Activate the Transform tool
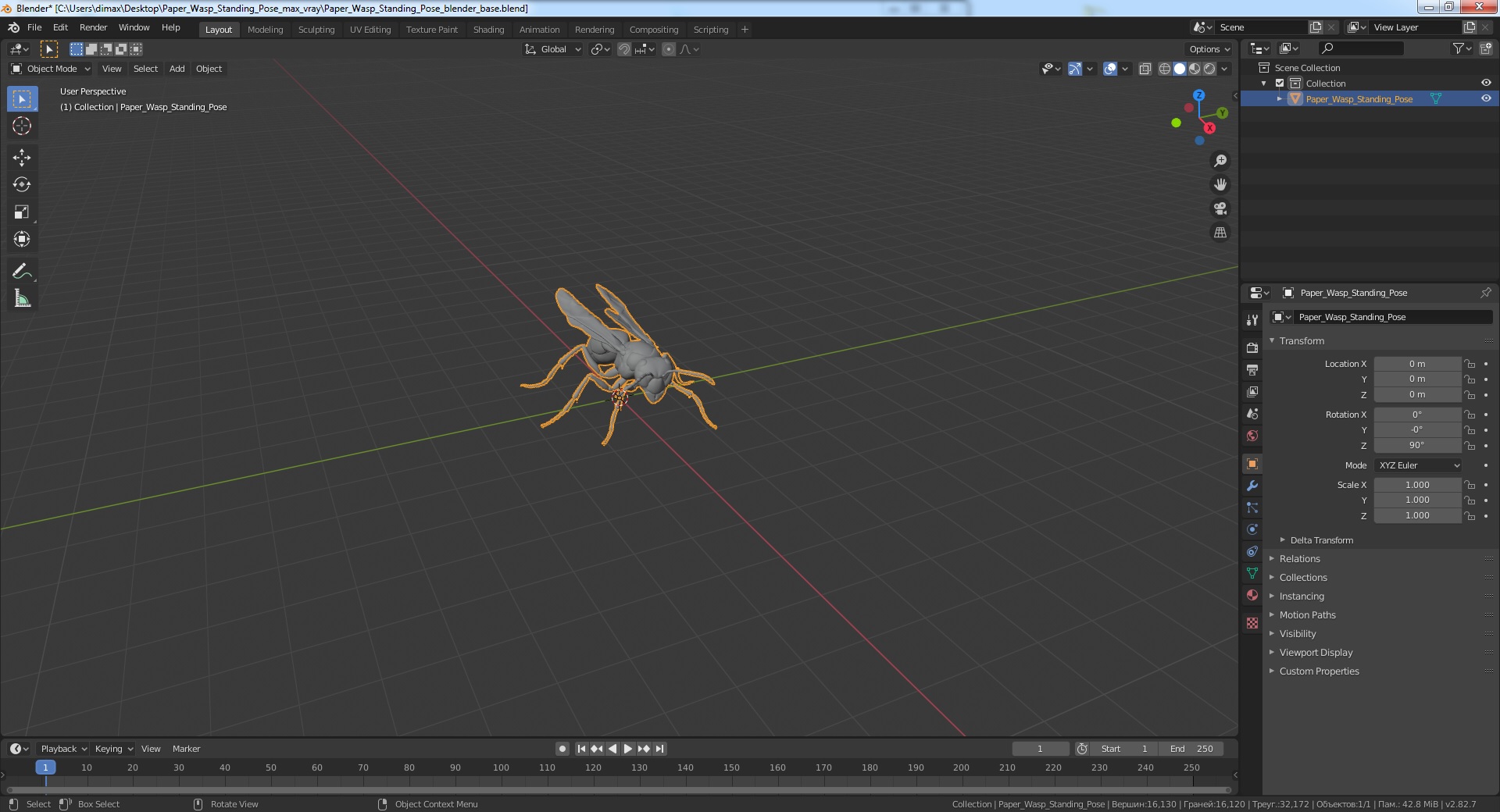This screenshot has height=812, width=1500. [x=22, y=240]
